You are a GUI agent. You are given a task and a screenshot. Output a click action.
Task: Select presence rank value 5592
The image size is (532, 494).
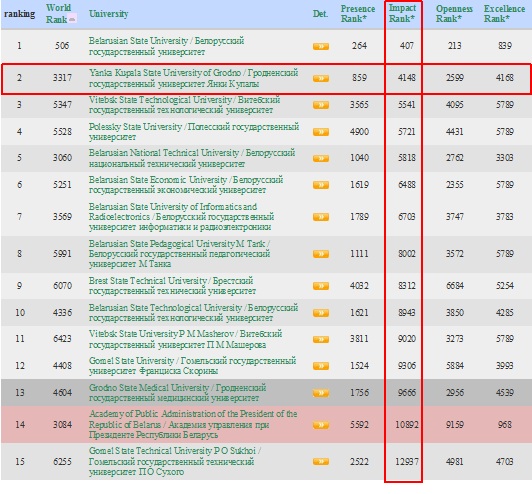(x=359, y=425)
